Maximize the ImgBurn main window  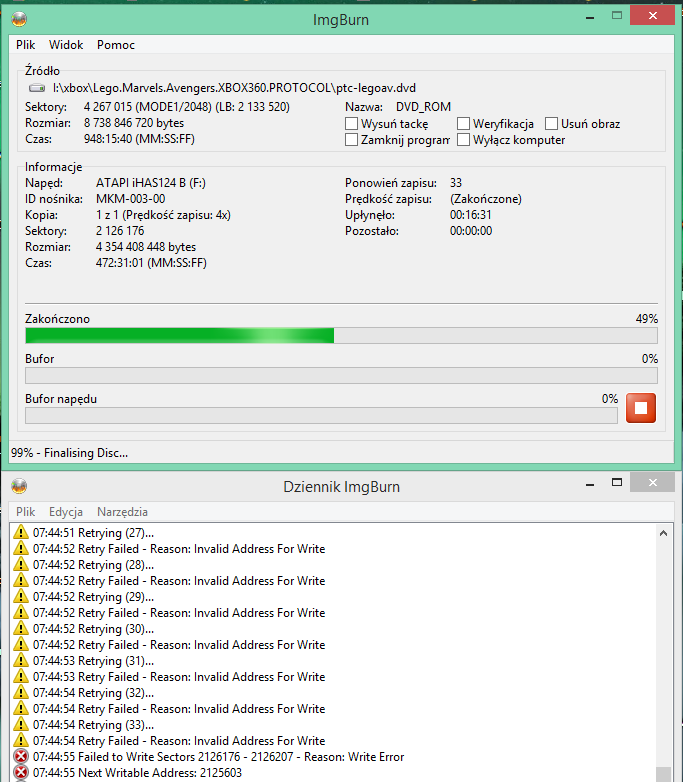617,15
